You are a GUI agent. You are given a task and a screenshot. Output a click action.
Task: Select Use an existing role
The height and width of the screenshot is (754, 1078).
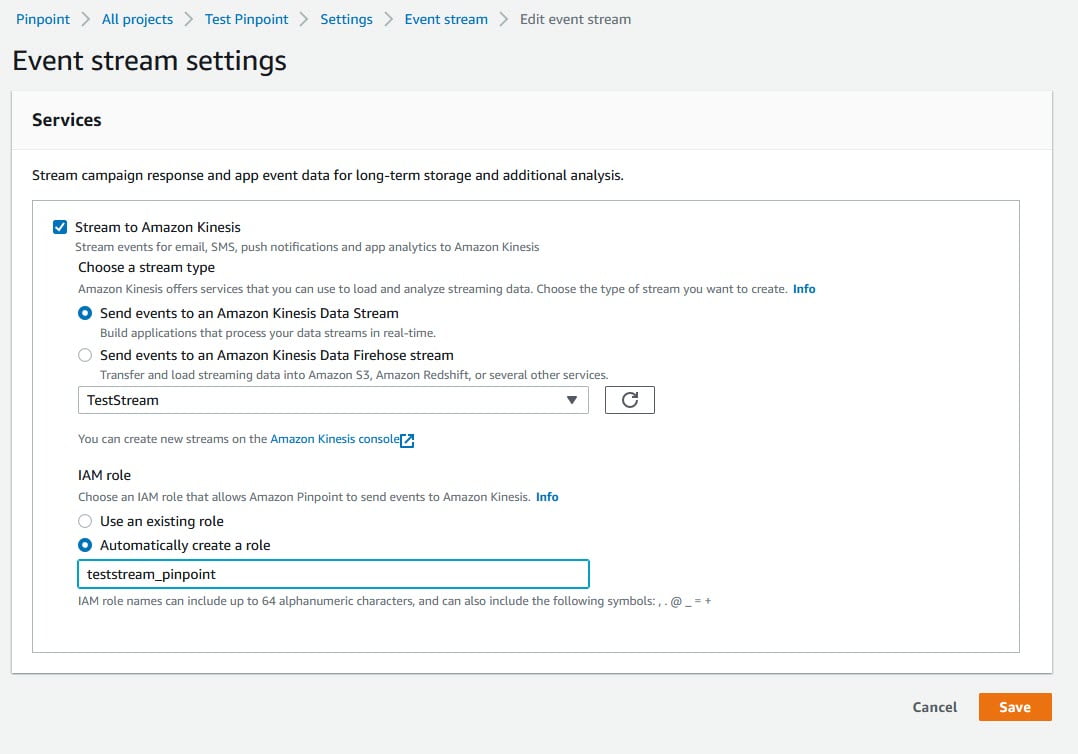coord(85,521)
